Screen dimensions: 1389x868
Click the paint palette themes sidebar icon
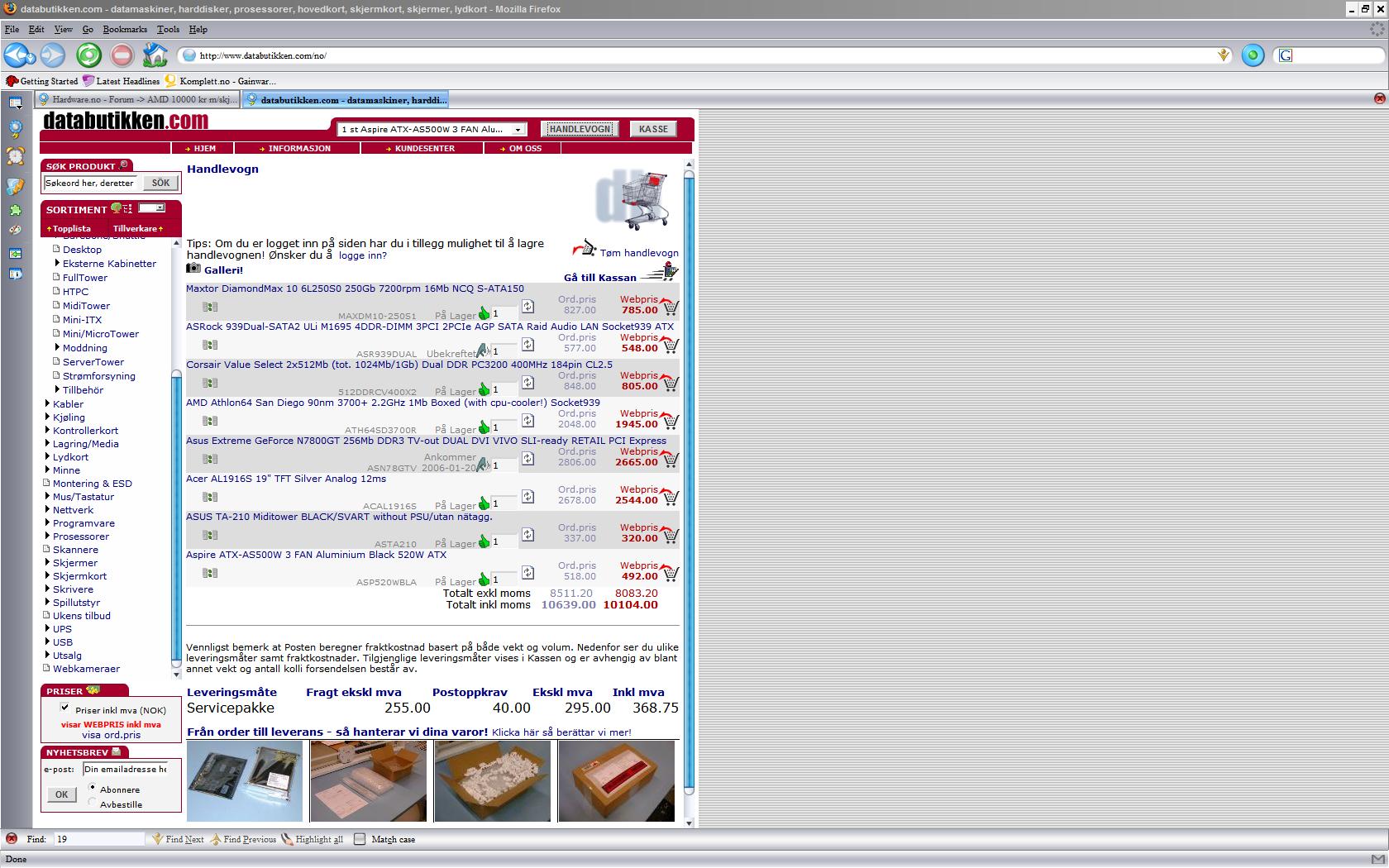tap(15, 230)
